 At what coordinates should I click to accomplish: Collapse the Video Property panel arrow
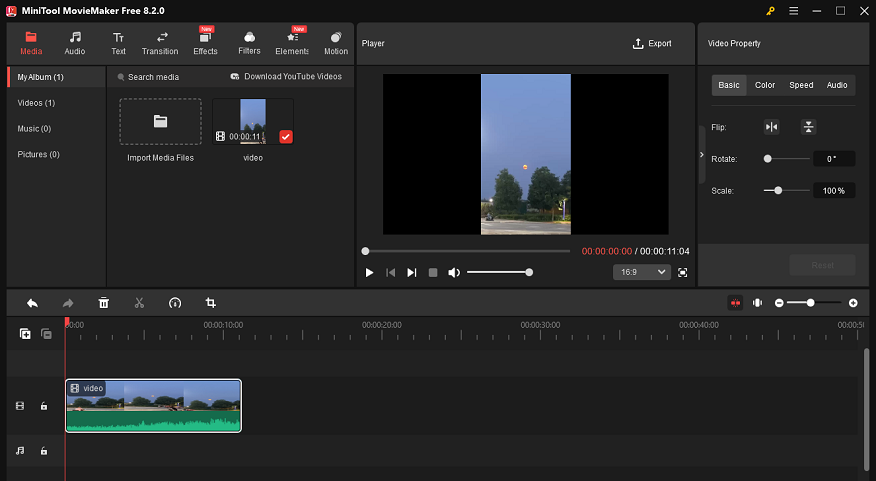click(x=702, y=155)
